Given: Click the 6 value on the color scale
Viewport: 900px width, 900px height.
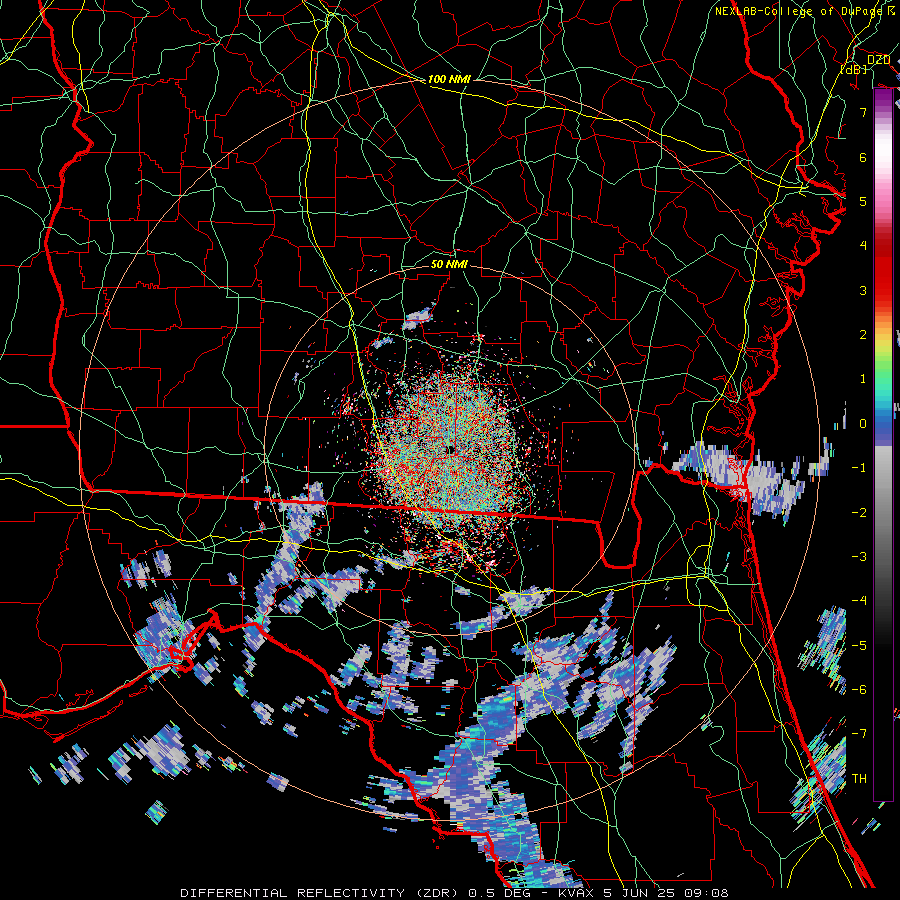Looking at the screenshot, I should (863, 157).
